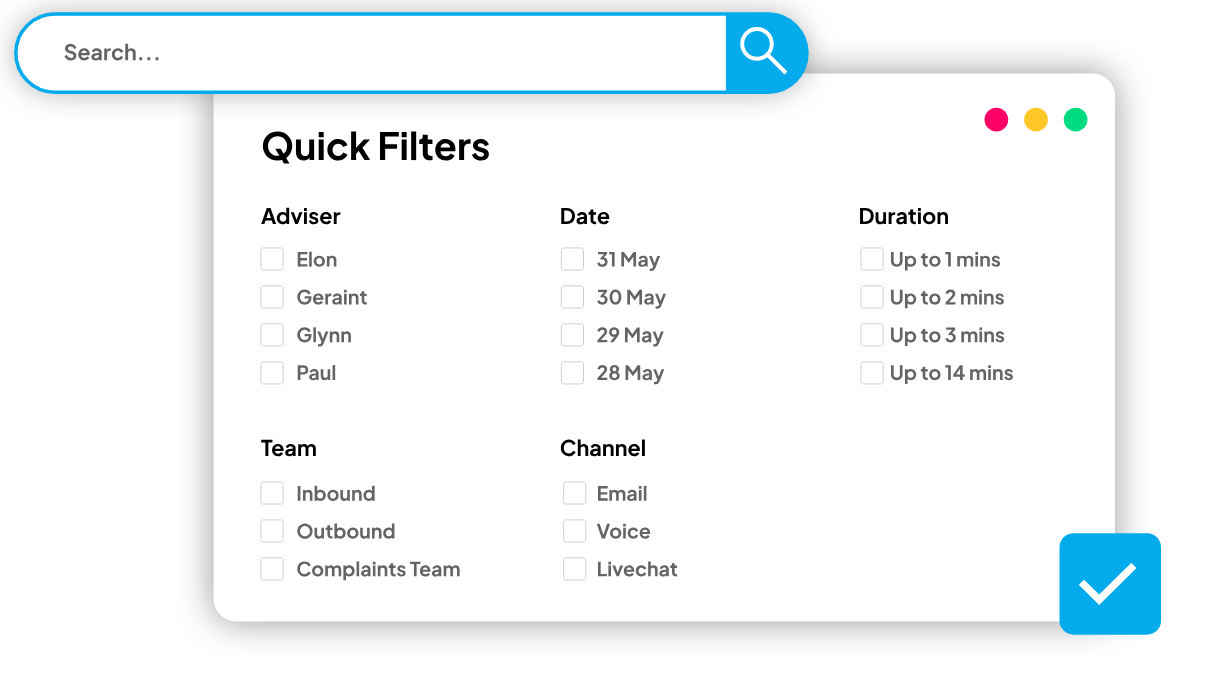Type in the Search field
The image size is (1230, 691).
pyautogui.click(x=380, y=53)
